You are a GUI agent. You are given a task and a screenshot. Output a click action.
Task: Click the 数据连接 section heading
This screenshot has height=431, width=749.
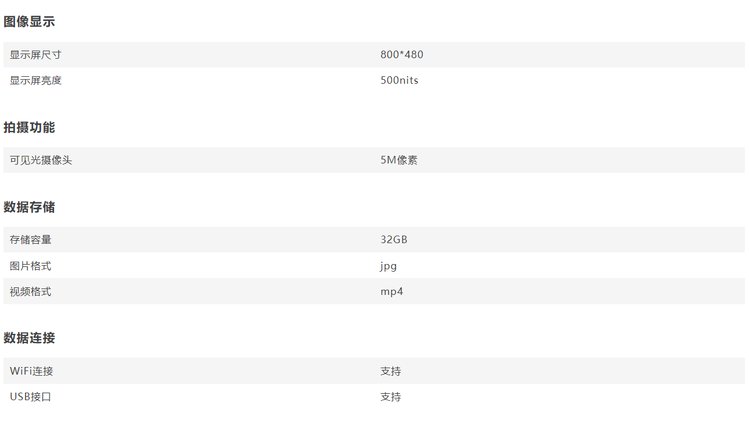(29, 338)
